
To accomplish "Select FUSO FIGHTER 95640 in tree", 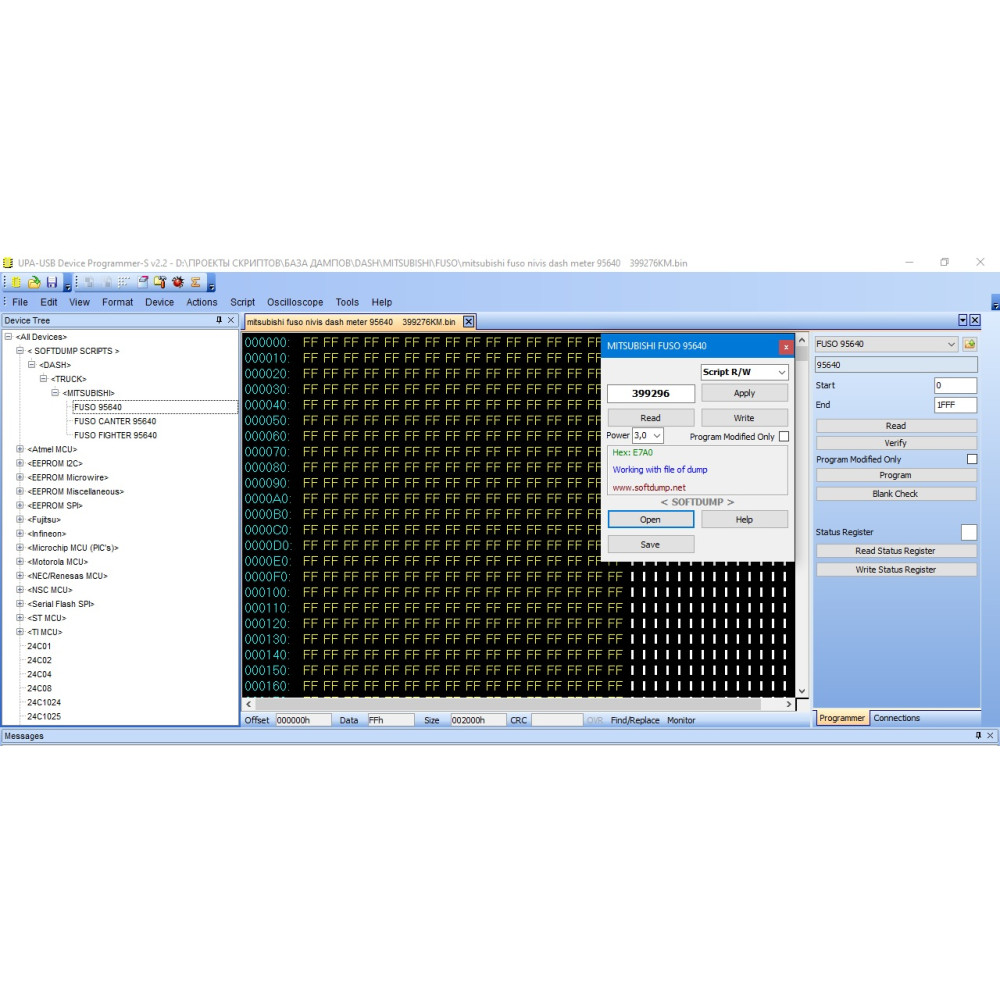I will click(115, 435).
